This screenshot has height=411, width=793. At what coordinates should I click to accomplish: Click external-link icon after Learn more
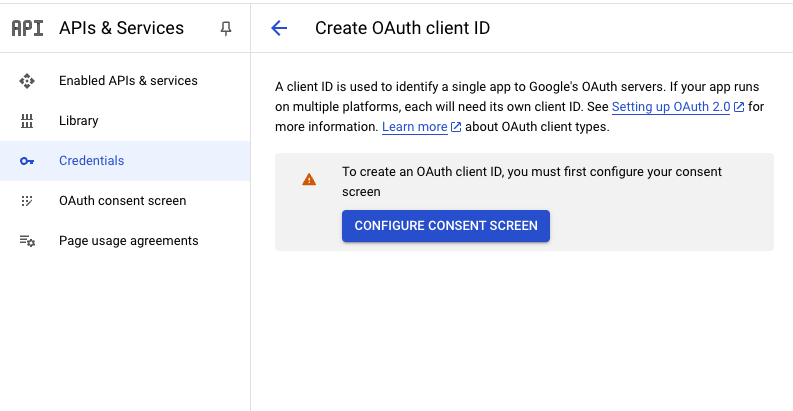(x=456, y=127)
